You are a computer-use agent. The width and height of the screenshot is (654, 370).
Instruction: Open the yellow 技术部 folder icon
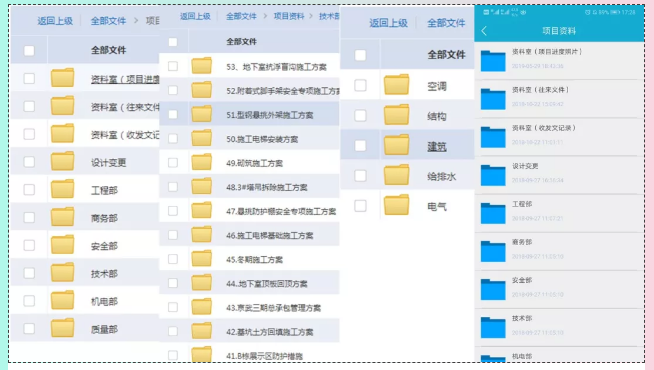(63, 273)
